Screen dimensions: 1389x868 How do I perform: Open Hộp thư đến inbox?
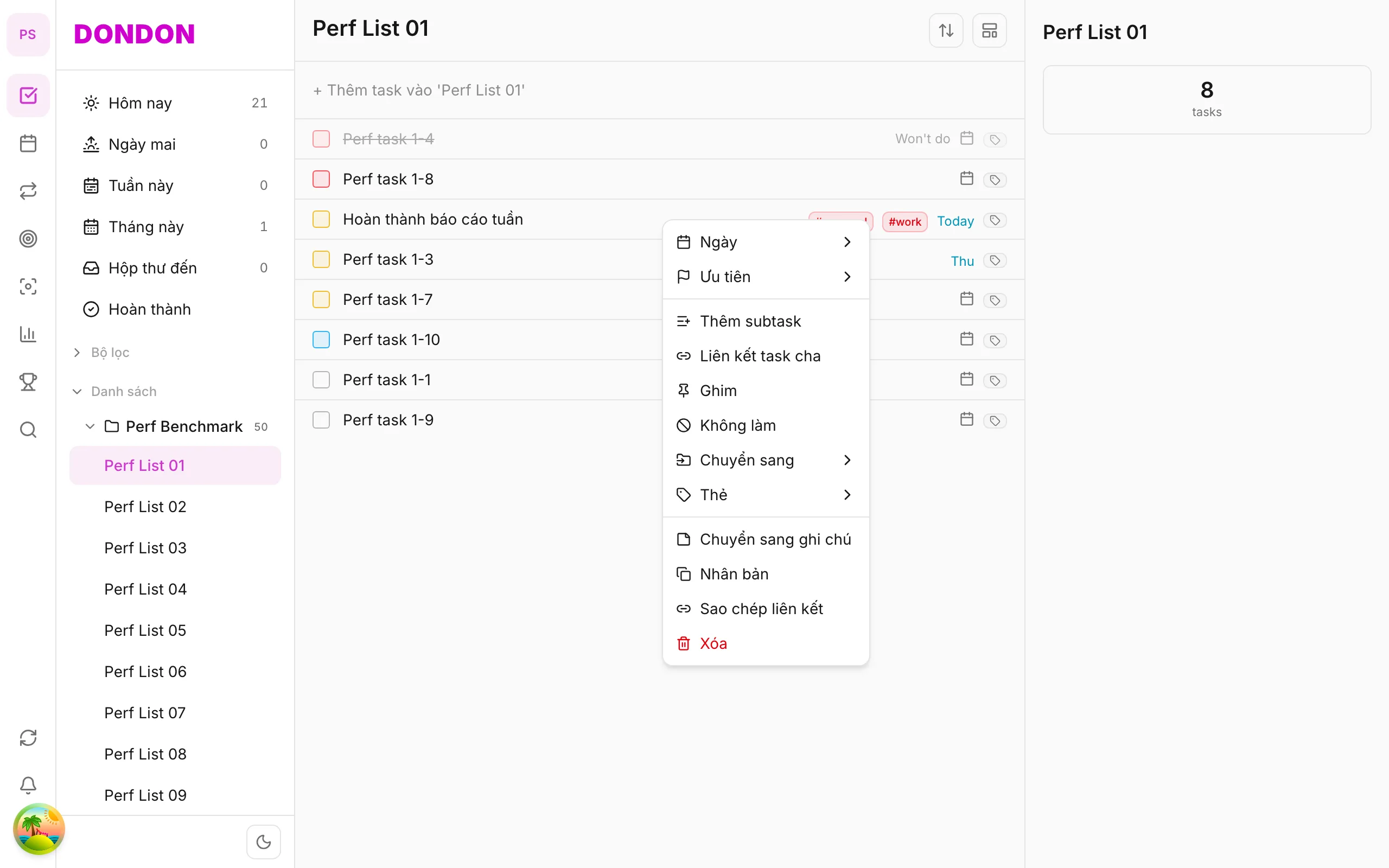(x=175, y=268)
